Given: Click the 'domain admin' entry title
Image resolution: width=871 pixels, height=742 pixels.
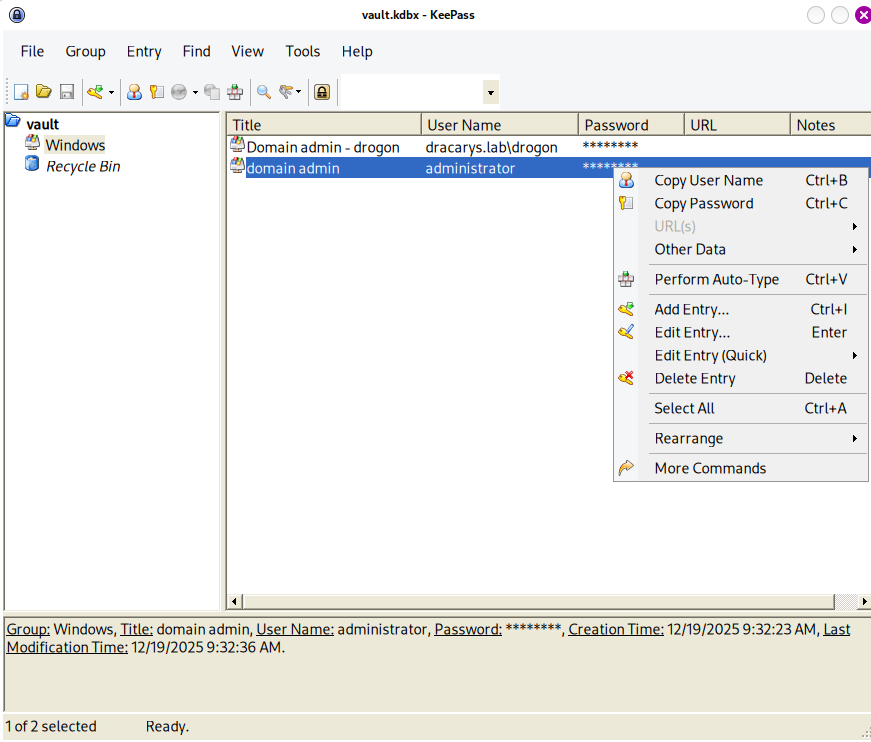Looking at the screenshot, I should click(x=293, y=168).
